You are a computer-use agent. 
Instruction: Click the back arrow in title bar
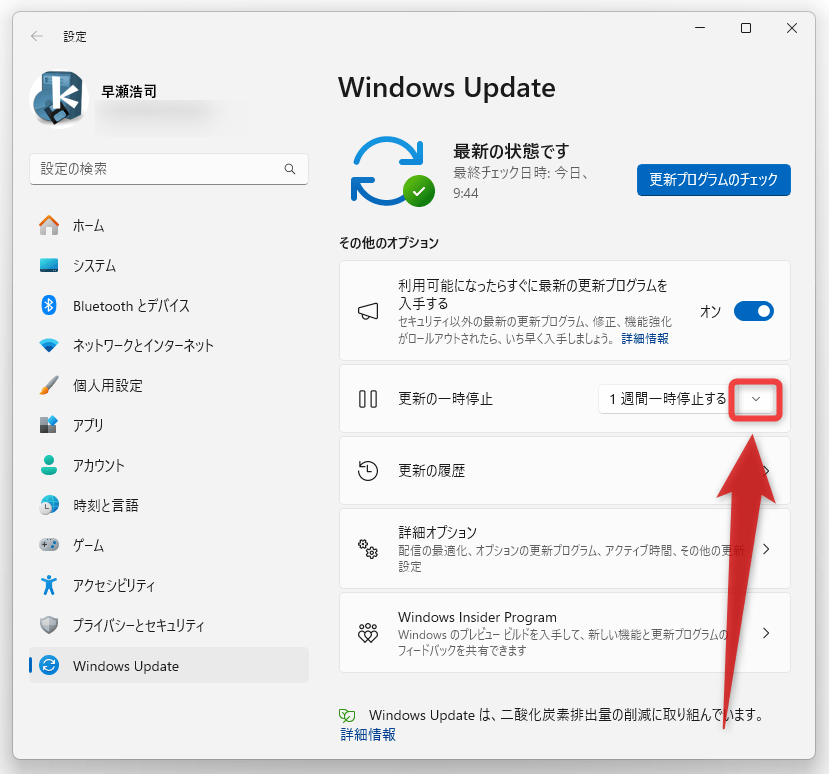[x=36, y=36]
